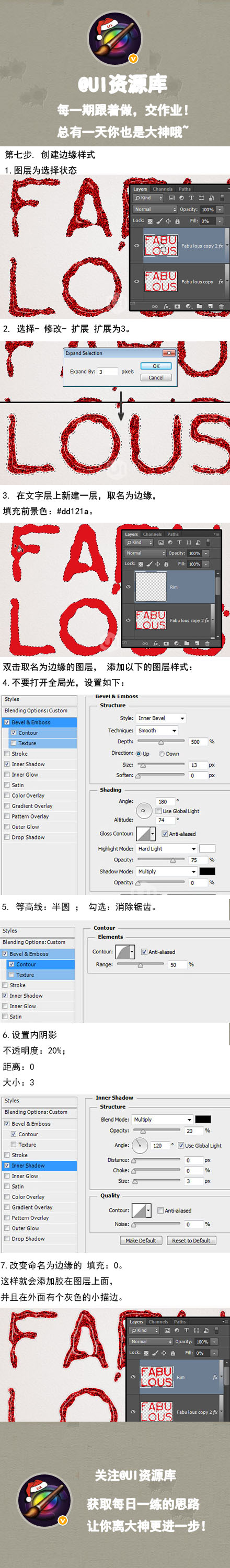Click lock image pixels brush icon in panel listing Fabu lous copy
230x1568 pixels.
tap(159, 222)
